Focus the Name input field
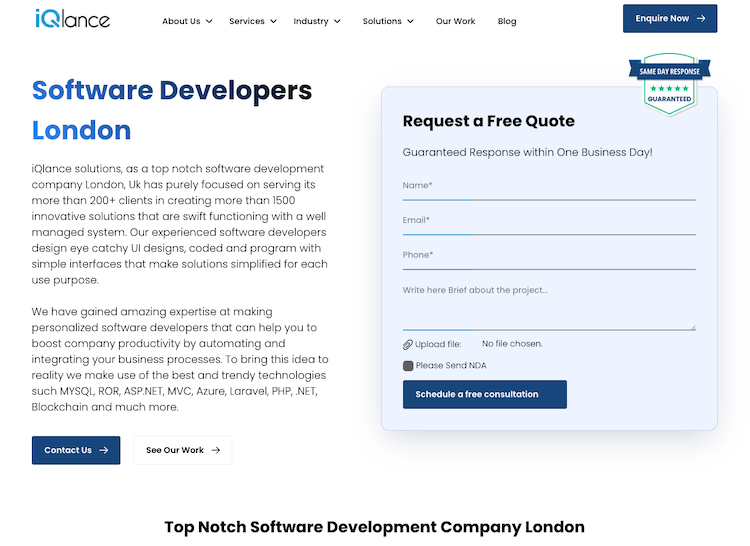 click(x=548, y=186)
